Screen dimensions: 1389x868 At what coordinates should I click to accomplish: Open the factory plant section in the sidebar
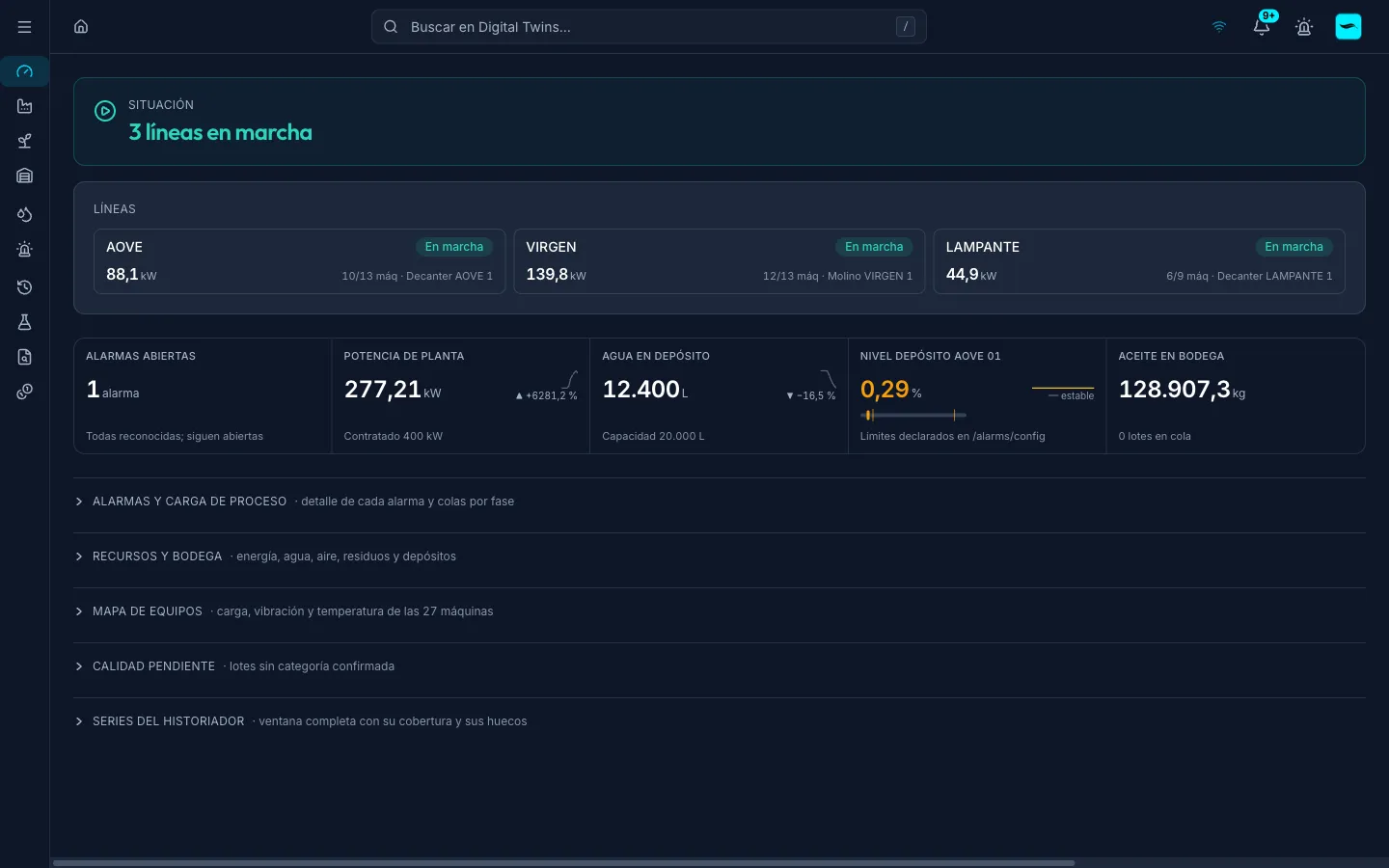[25, 106]
